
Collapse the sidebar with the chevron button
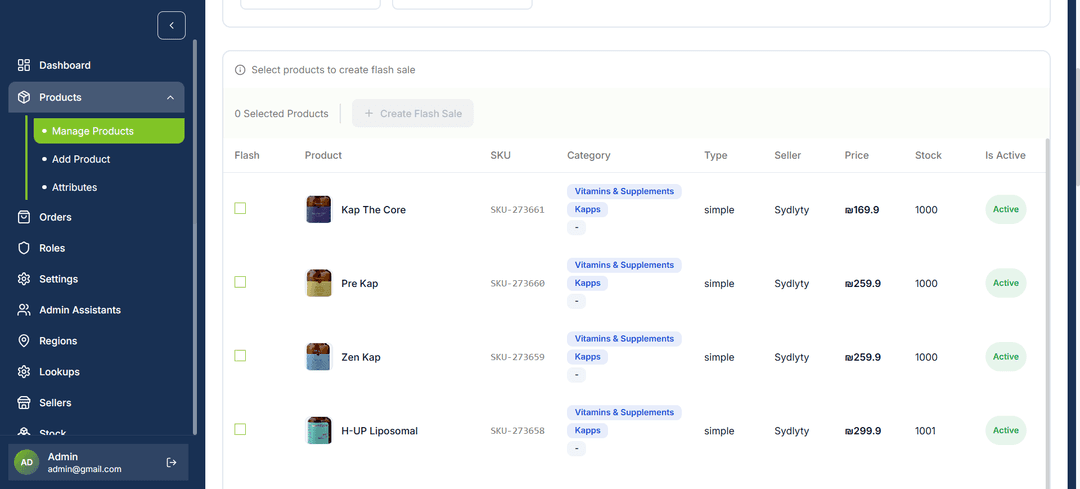click(172, 25)
